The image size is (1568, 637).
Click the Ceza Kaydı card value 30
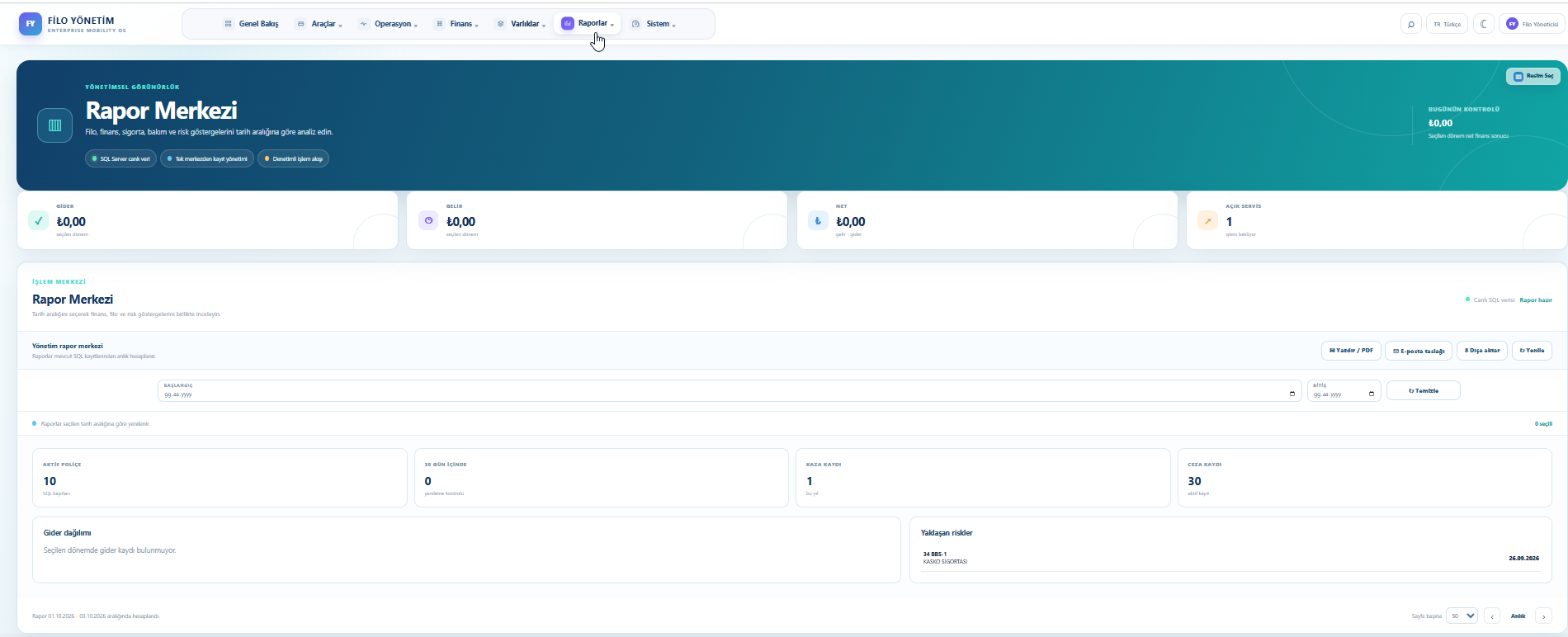point(1194,481)
